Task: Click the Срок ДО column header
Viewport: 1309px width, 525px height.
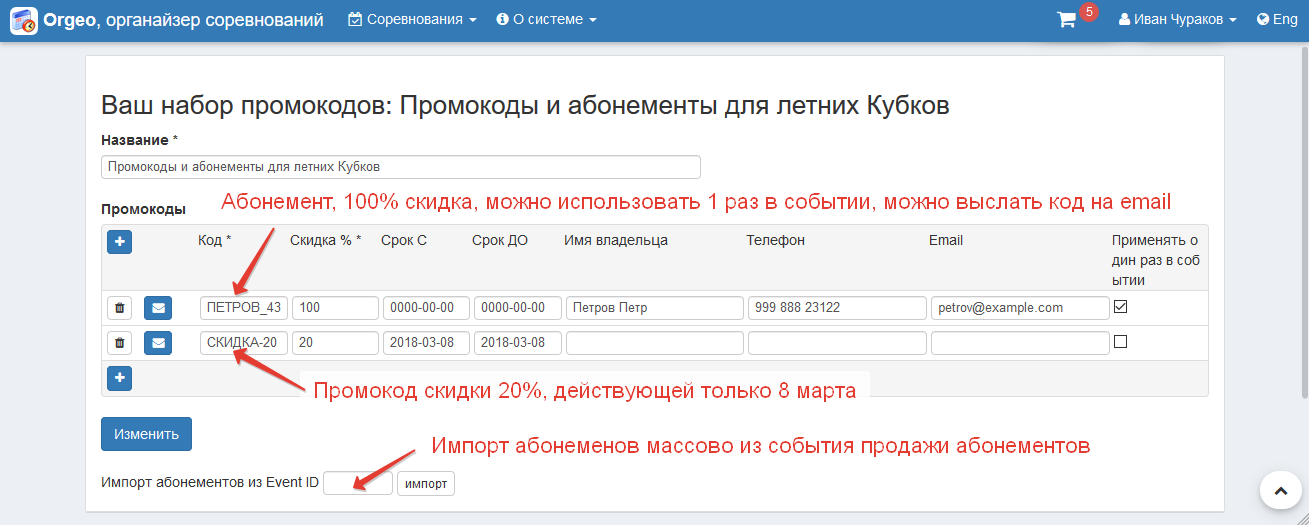Action: tap(500, 240)
